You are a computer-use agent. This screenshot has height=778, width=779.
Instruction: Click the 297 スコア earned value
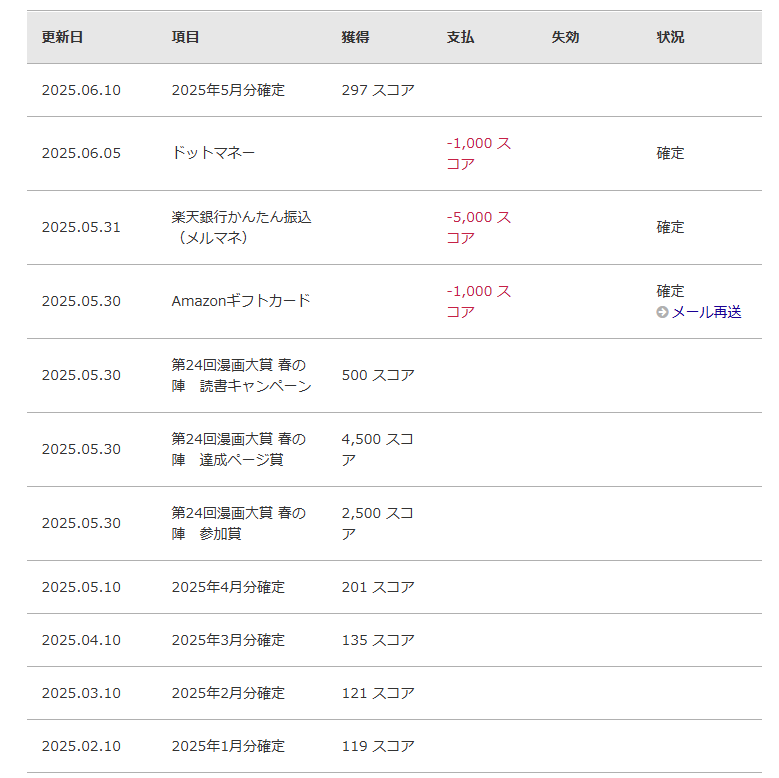click(378, 90)
